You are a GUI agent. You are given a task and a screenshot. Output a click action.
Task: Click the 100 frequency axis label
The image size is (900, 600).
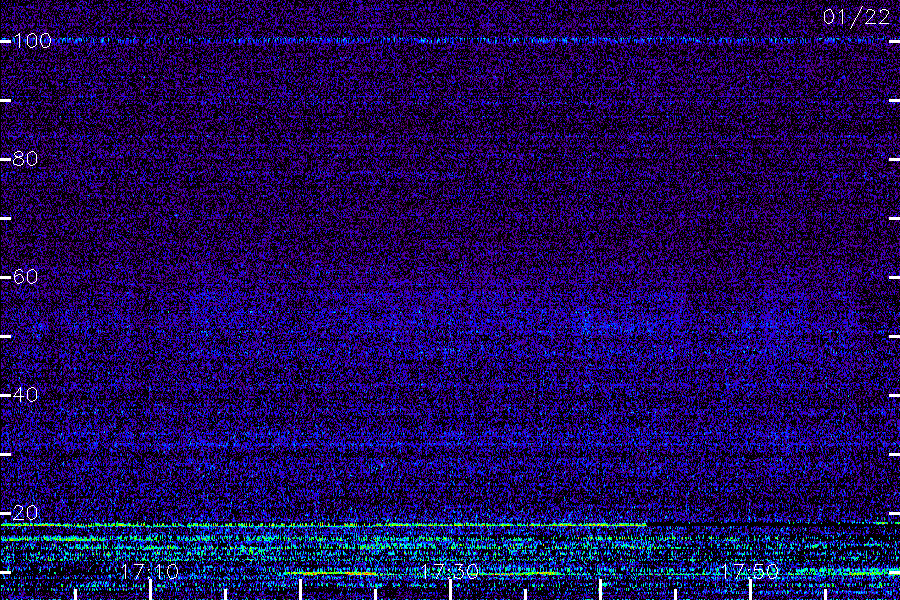pos(32,41)
